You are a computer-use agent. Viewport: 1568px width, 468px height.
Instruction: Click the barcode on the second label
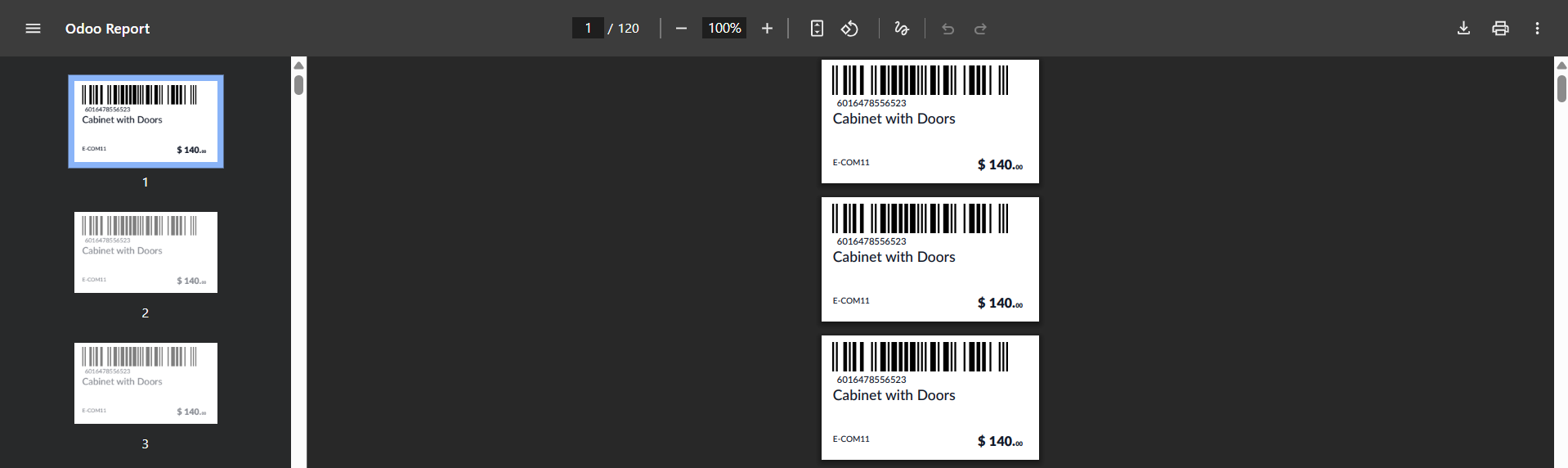pyautogui.click(x=920, y=218)
